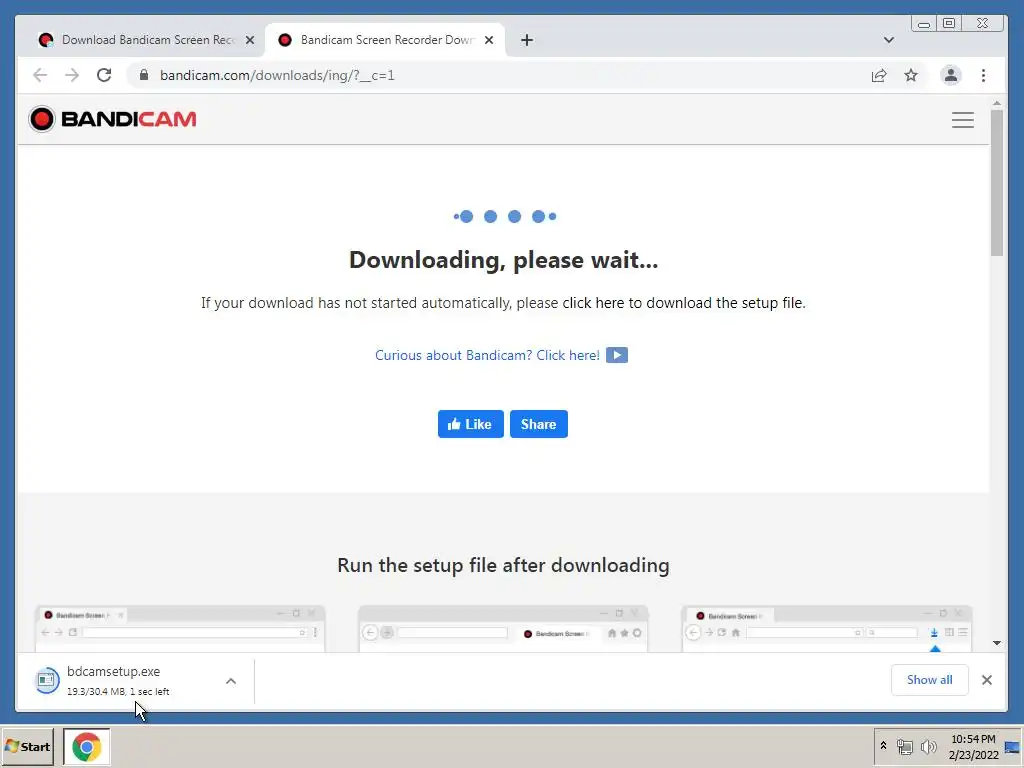Click the 'click here' setup file link
1024x768 pixels.
point(593,302)
